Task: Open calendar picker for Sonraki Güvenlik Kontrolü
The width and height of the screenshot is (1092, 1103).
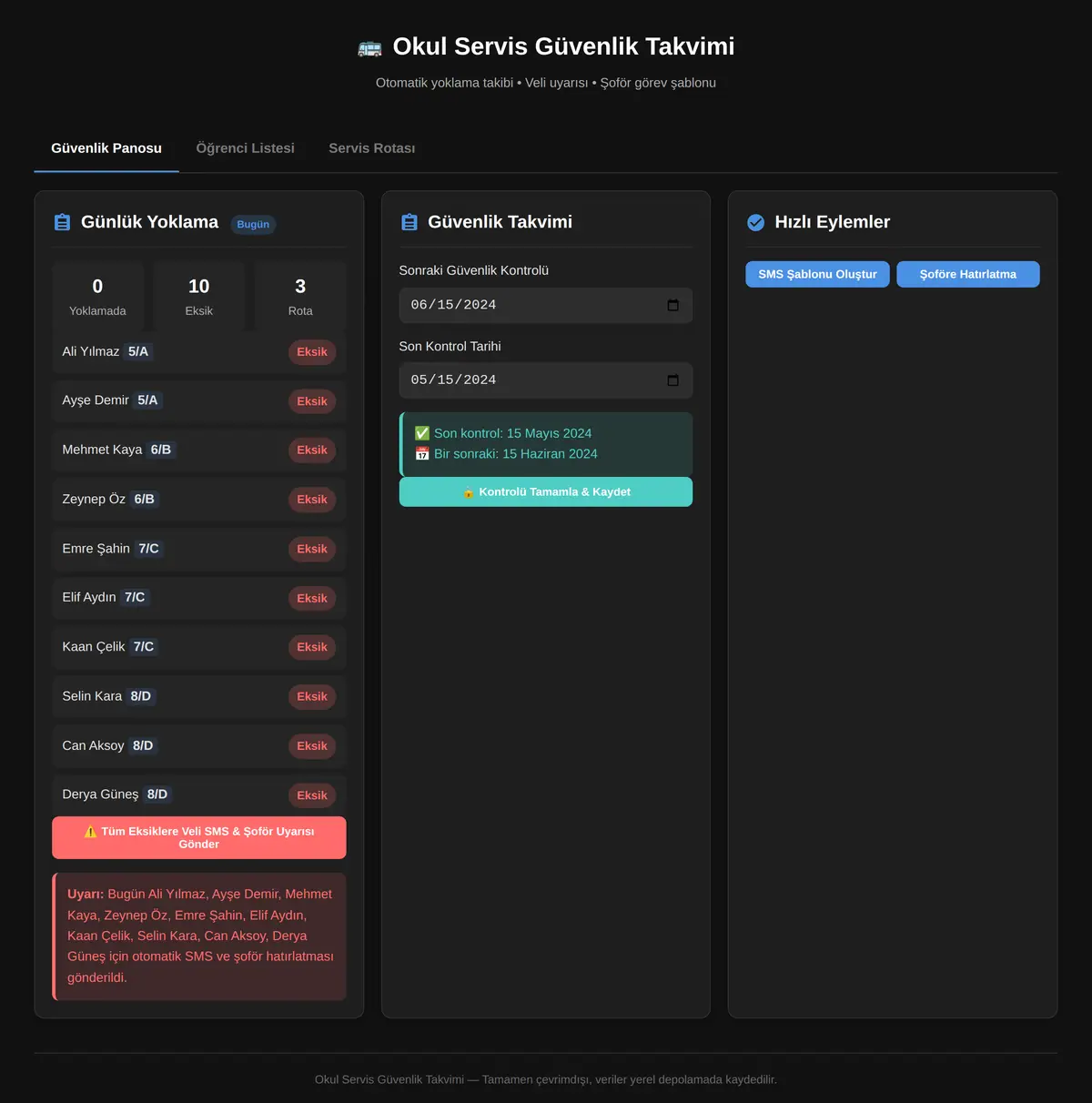Action: tap(673, 305)
